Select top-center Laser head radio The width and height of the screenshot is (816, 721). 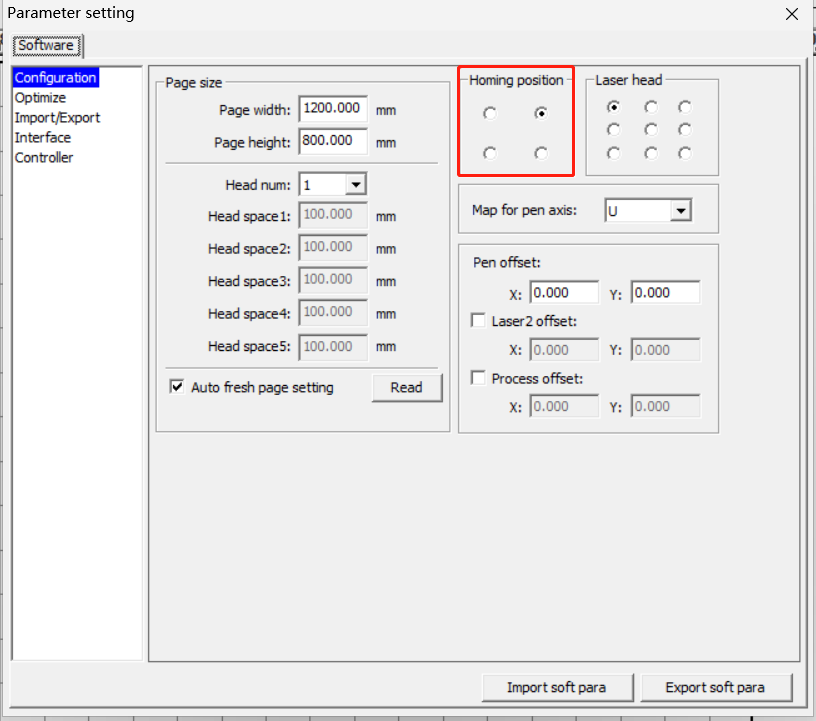tap(651, 107)
